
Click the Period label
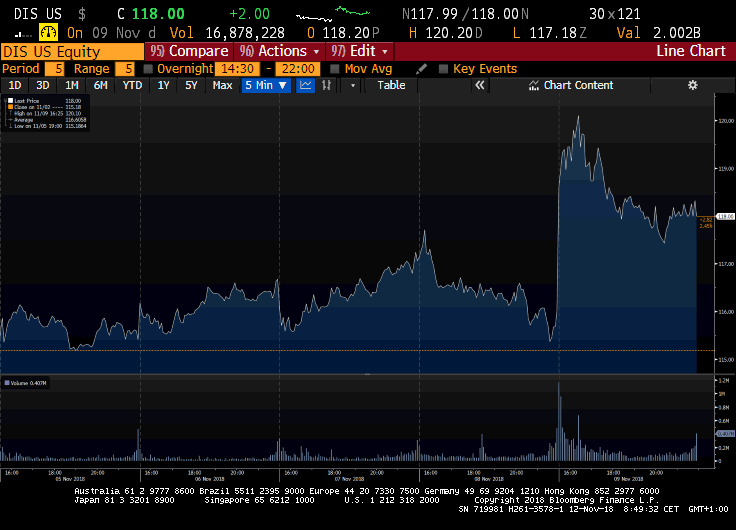coord(21,69)
